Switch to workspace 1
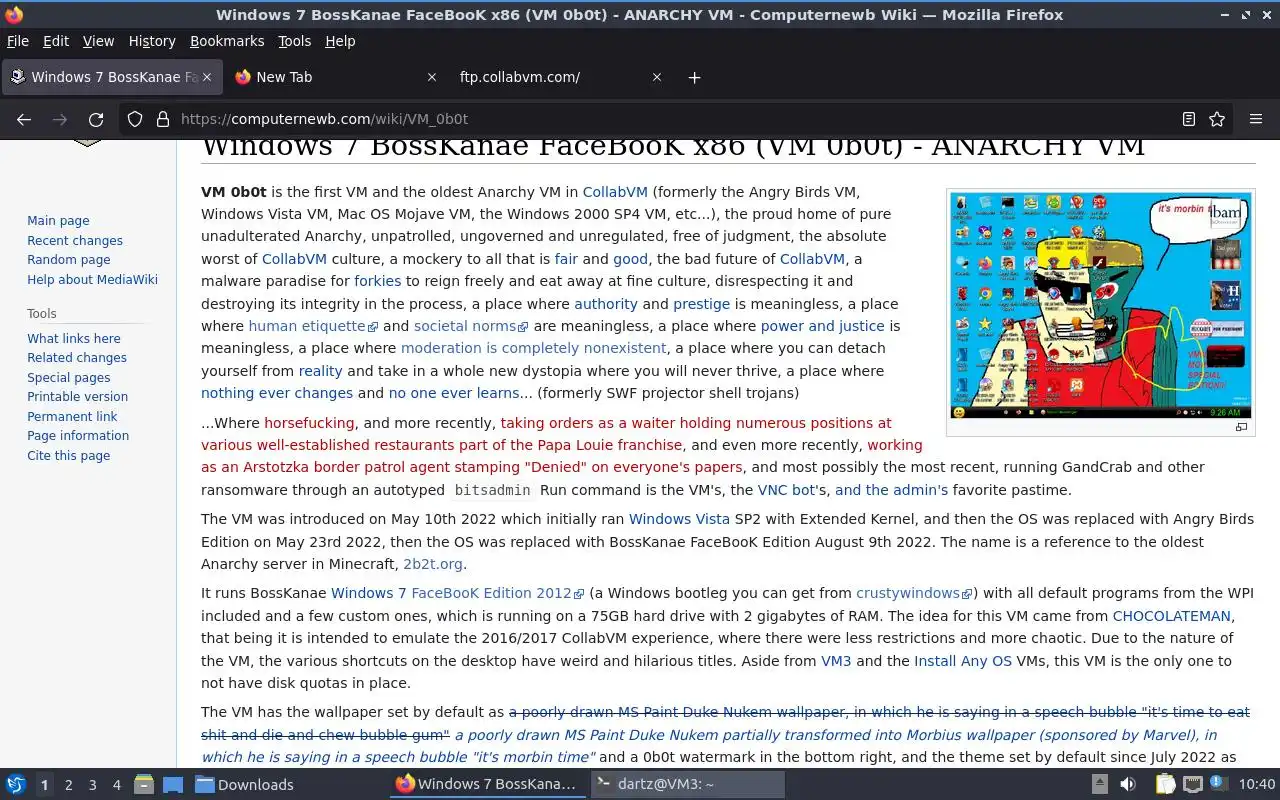This screenshot has height=800, width=1280. [44, 785]
